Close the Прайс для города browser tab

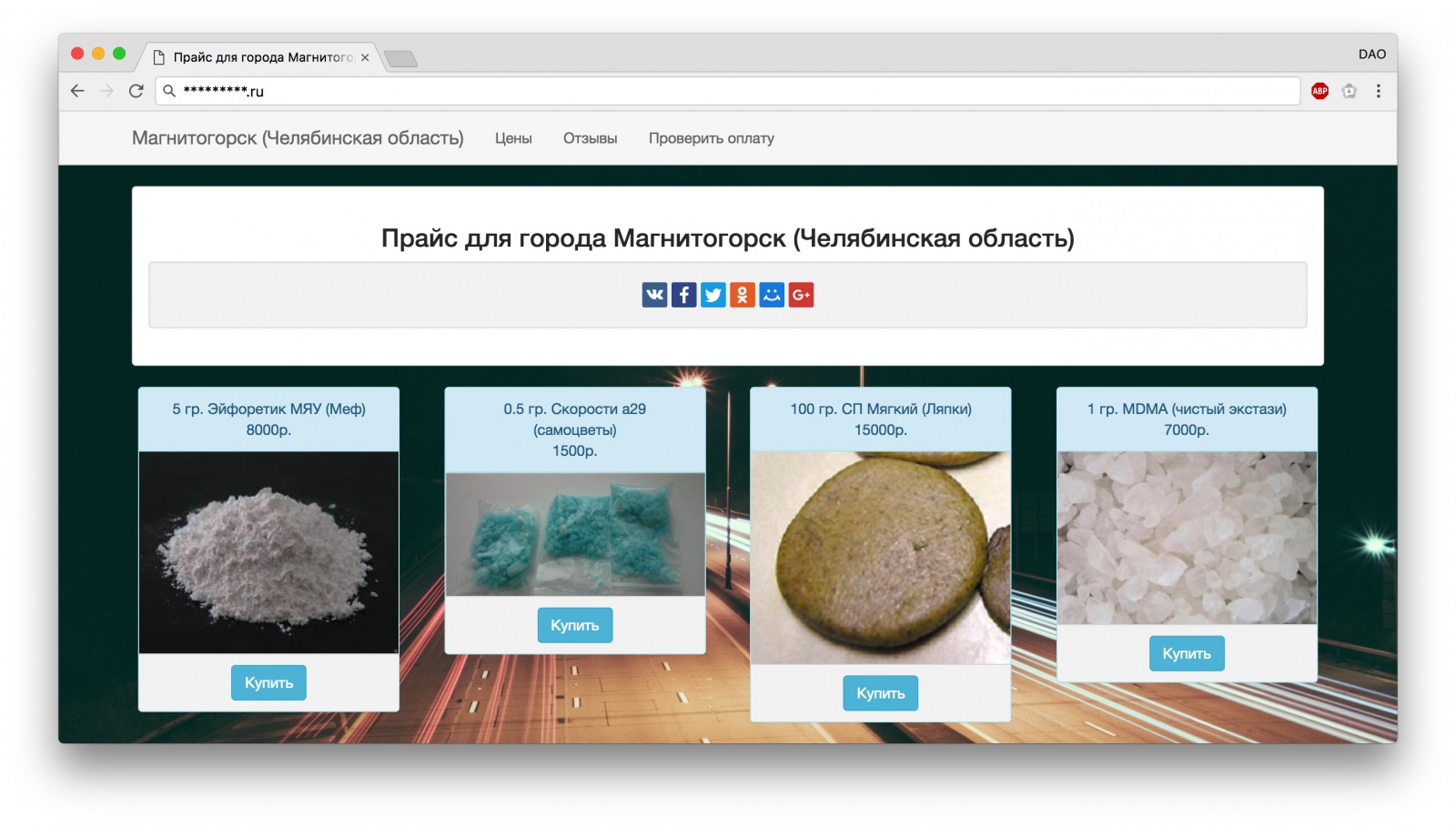click(365, 57)
